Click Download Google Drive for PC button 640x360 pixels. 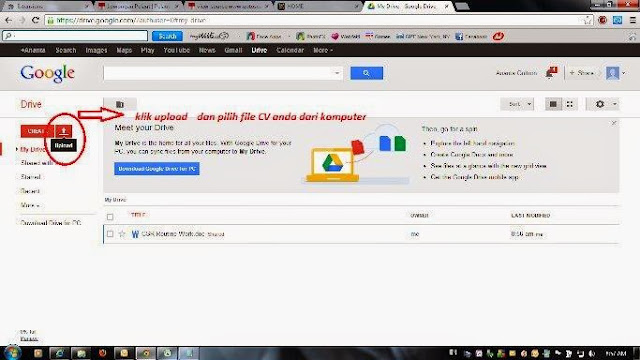point(157,169)
